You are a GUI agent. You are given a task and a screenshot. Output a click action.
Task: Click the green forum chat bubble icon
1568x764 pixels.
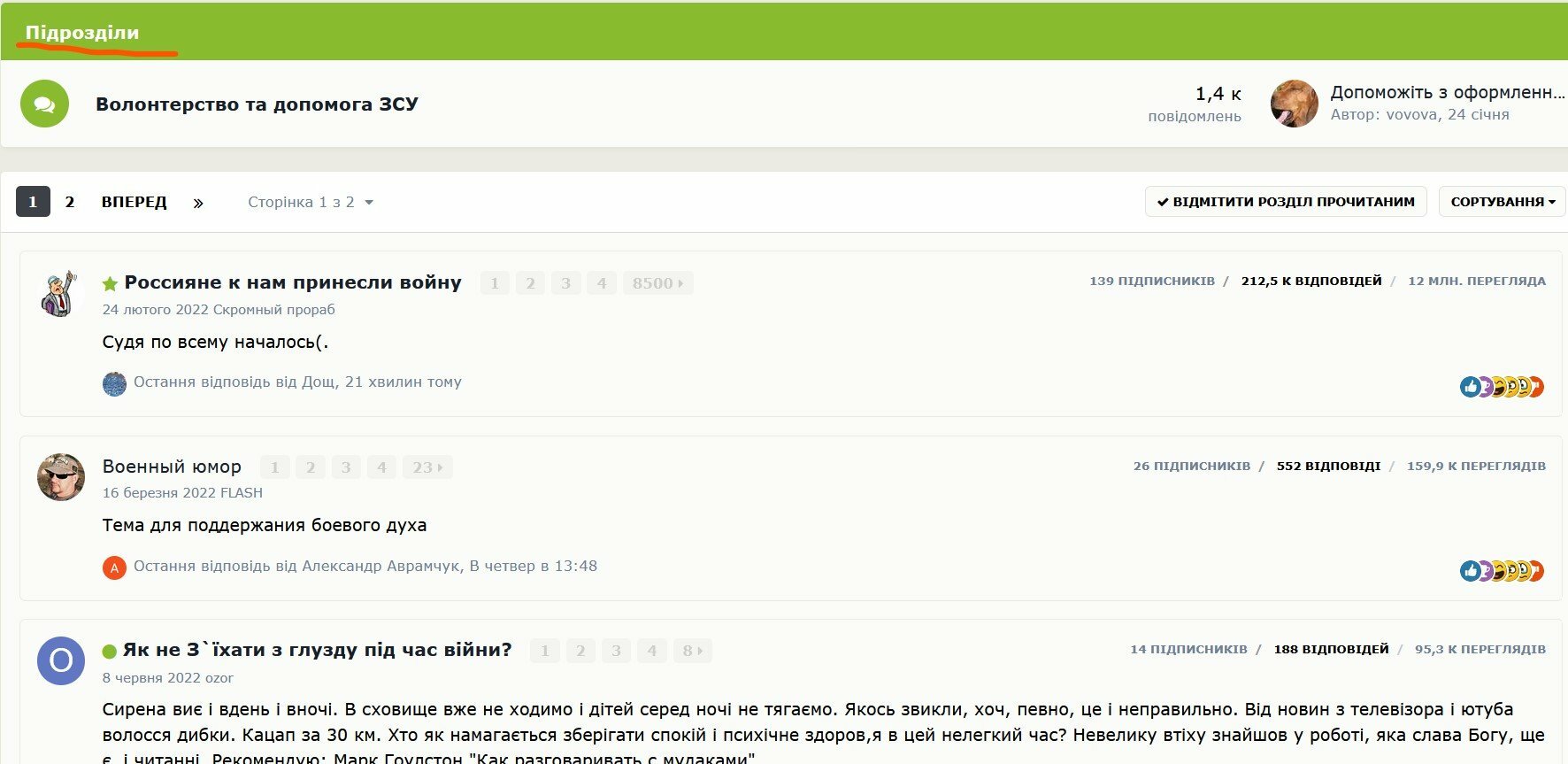coord(44,104)
